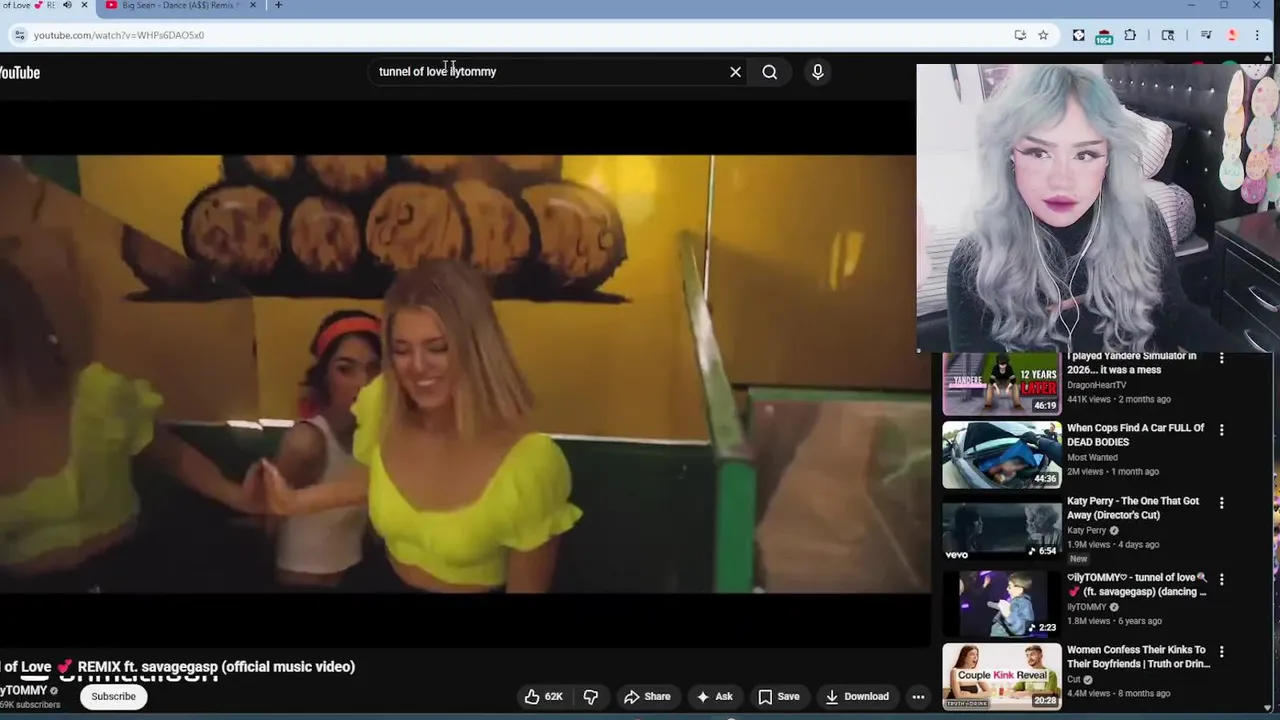Click the Chrome profile avatar

point(1232,35)
